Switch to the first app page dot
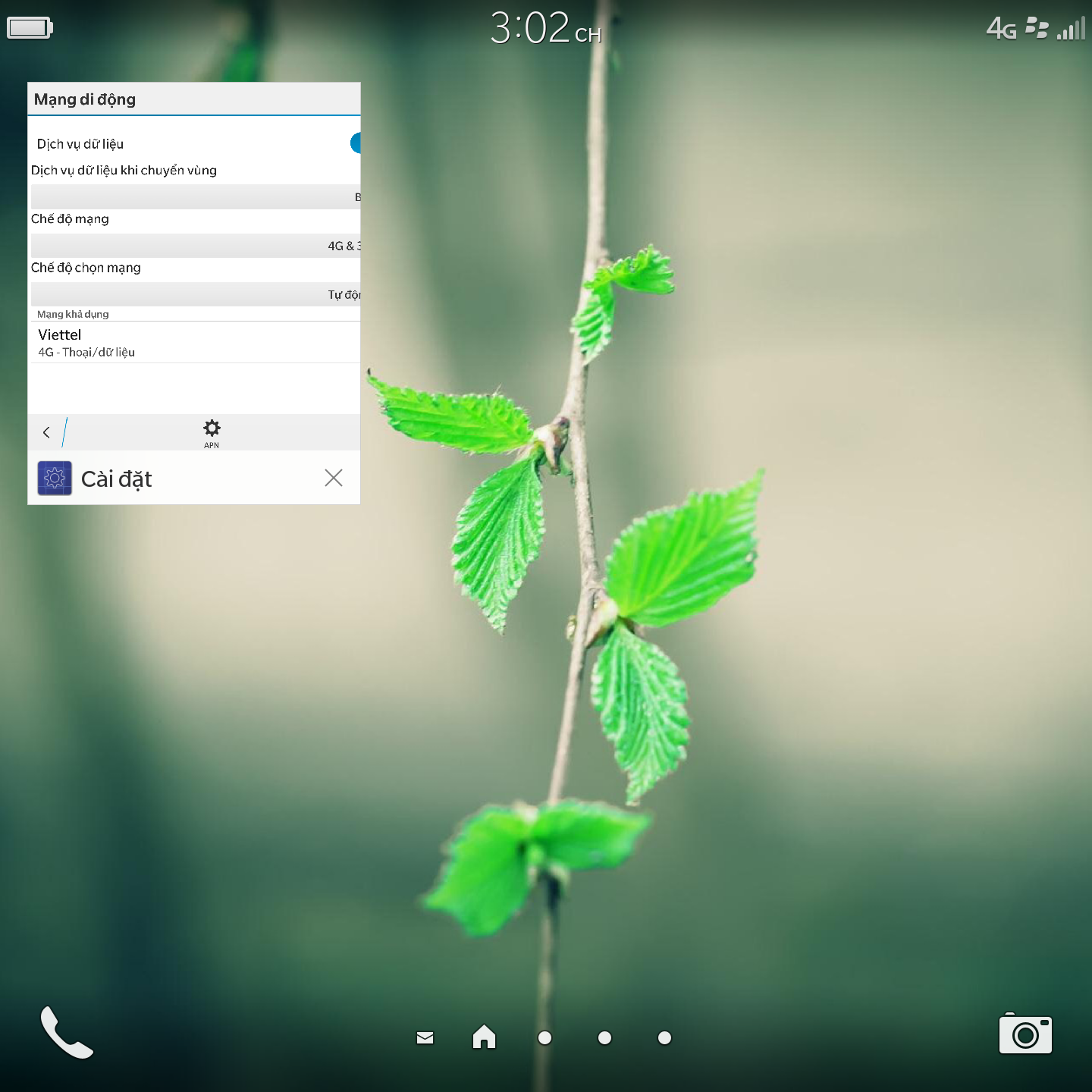Image resolution: width=1092 pixels, height=1092 pixels. click(544, 1037)
